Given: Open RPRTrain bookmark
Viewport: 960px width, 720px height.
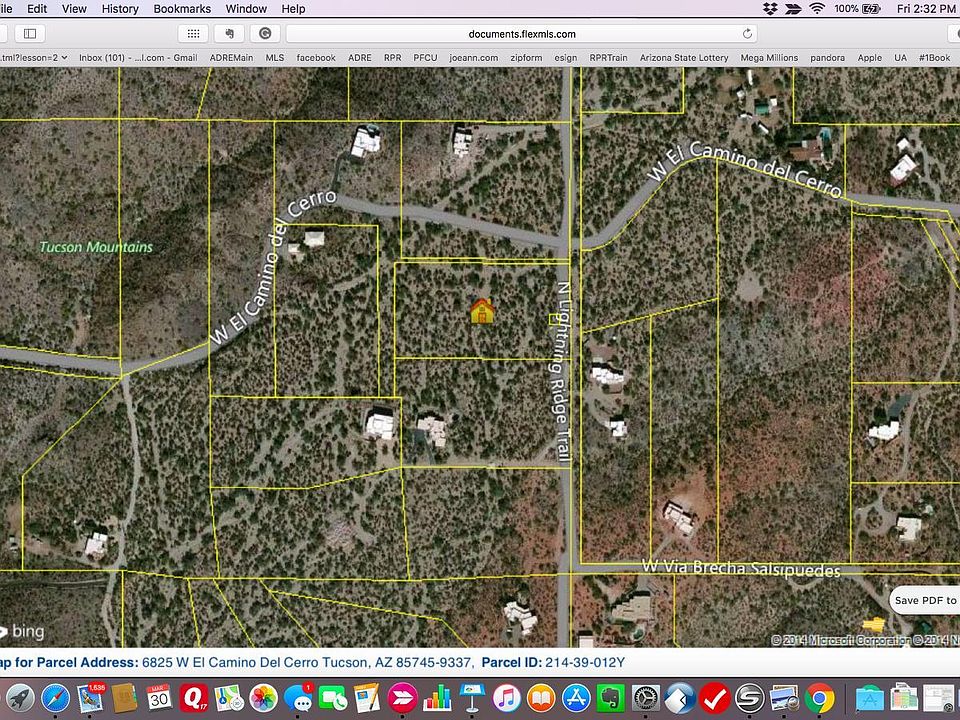Looking at the screenshot, I should point(609,58).
